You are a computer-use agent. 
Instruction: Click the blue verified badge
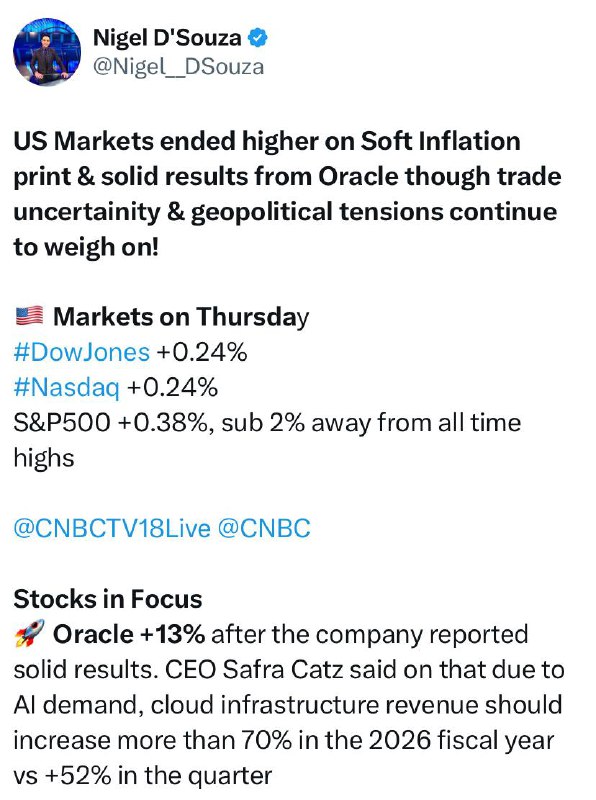[x=257, y=38]
